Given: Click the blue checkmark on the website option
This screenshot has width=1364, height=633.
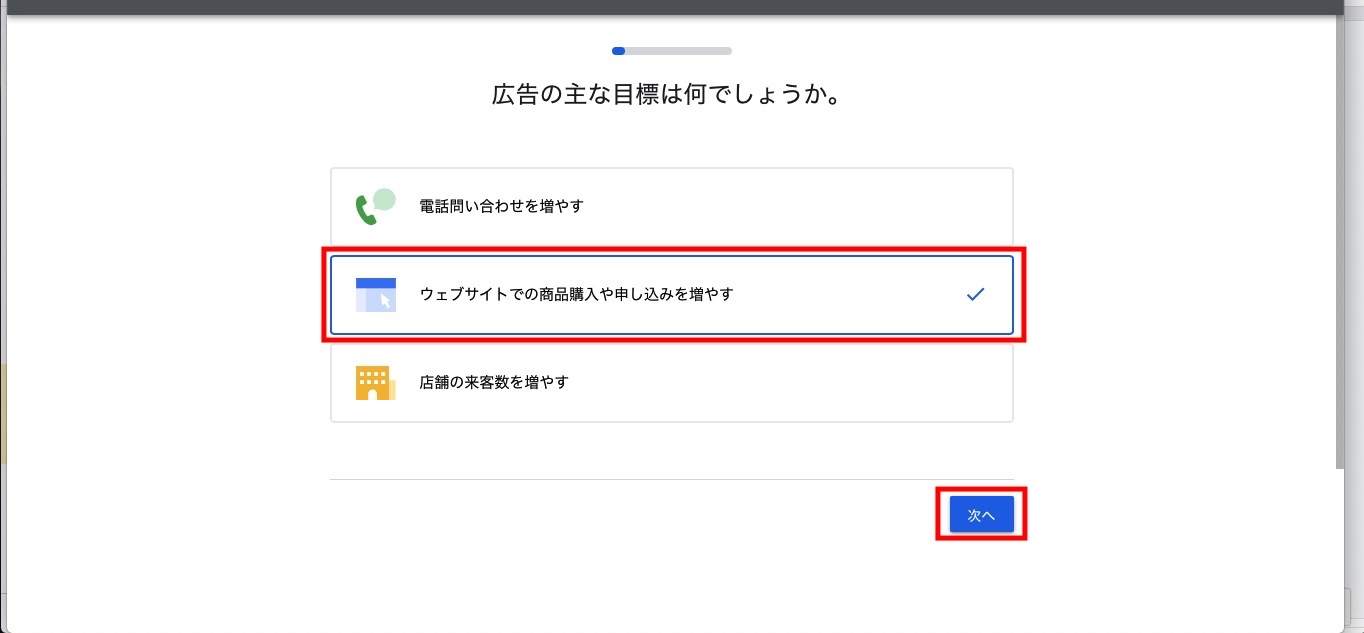Looking at the screenshot, I should [975, 294].
